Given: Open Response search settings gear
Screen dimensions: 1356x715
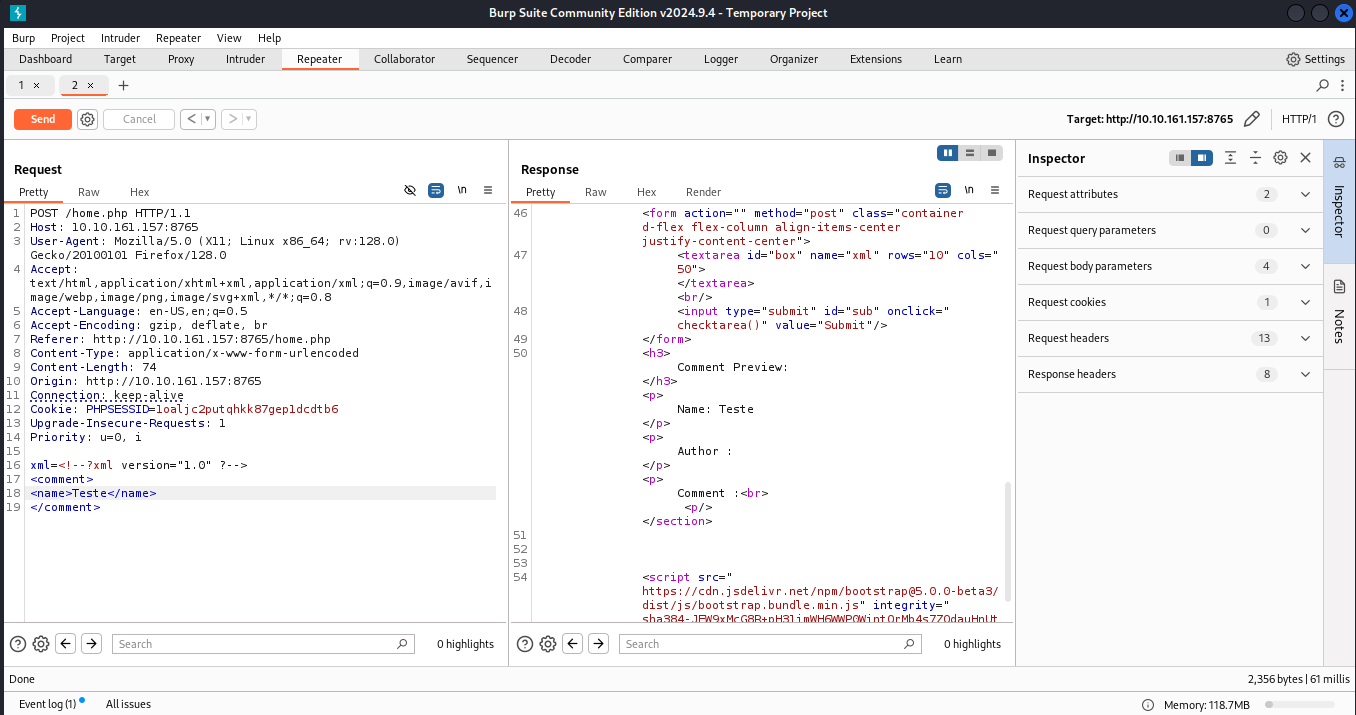Looking at the screenshot, I should 548,644.
